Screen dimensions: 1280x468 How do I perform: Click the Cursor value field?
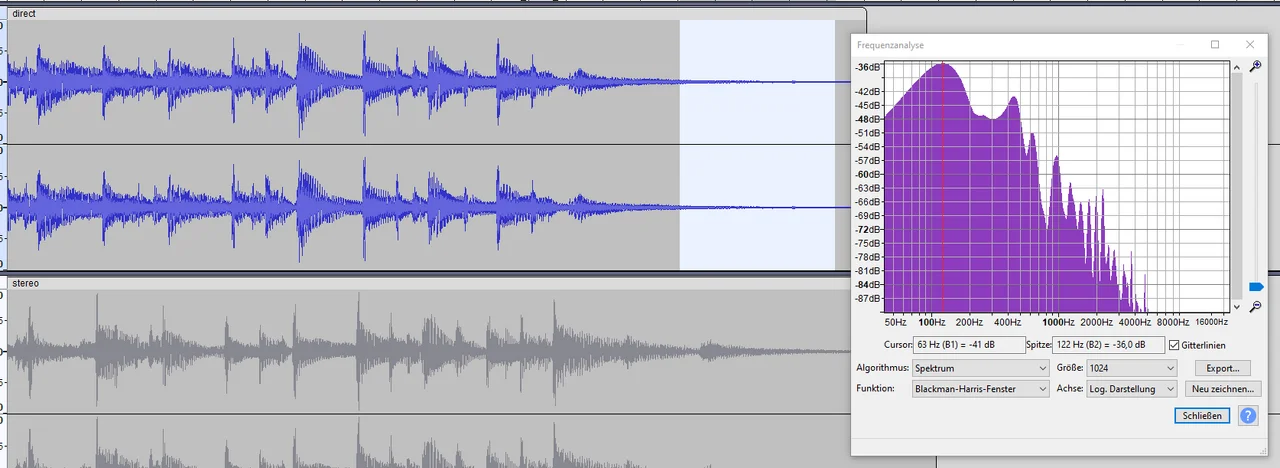point(968,345)
